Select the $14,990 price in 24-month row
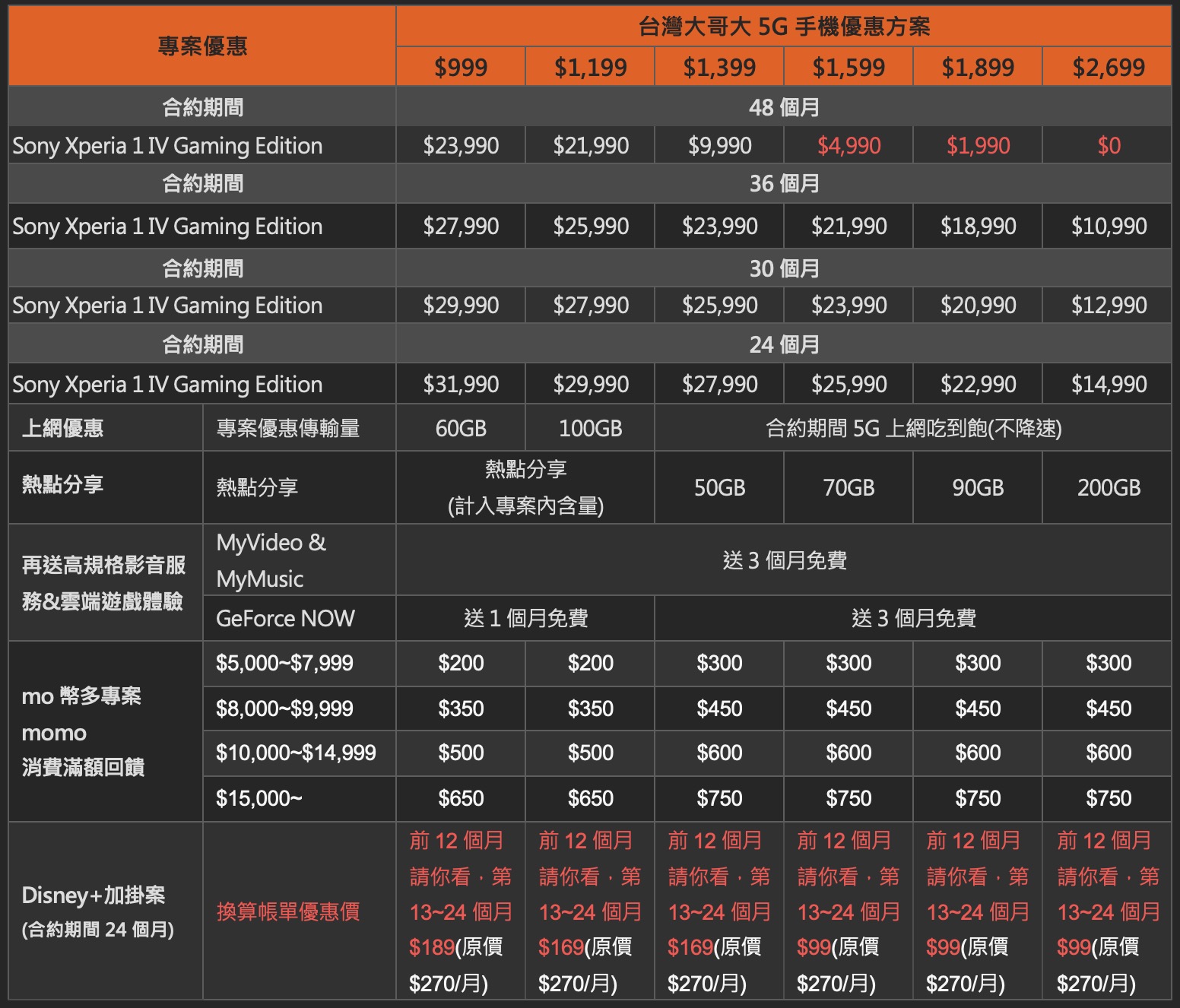This screenshot has height=1008, width=1180. tap(1108, 384)
